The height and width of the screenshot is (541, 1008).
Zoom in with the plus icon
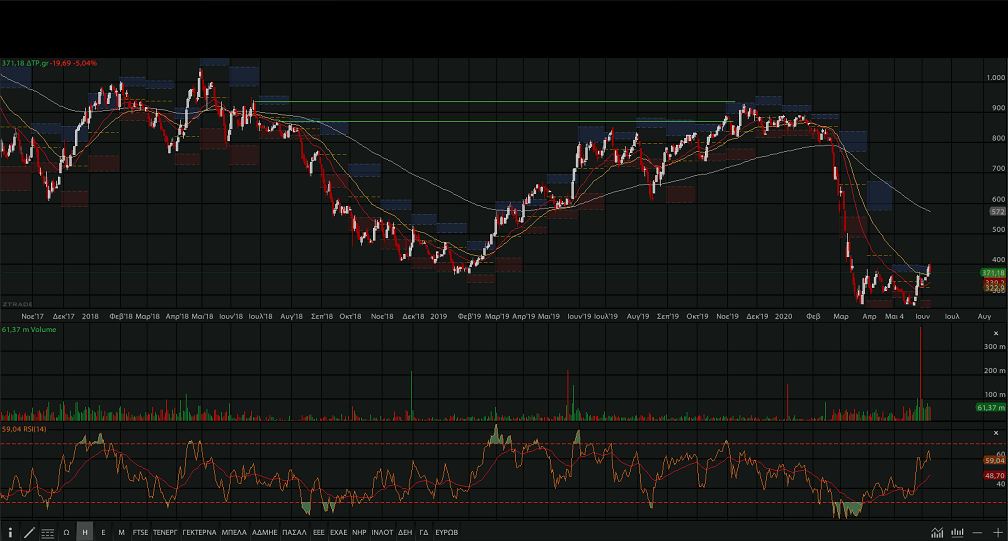(997, 532)
